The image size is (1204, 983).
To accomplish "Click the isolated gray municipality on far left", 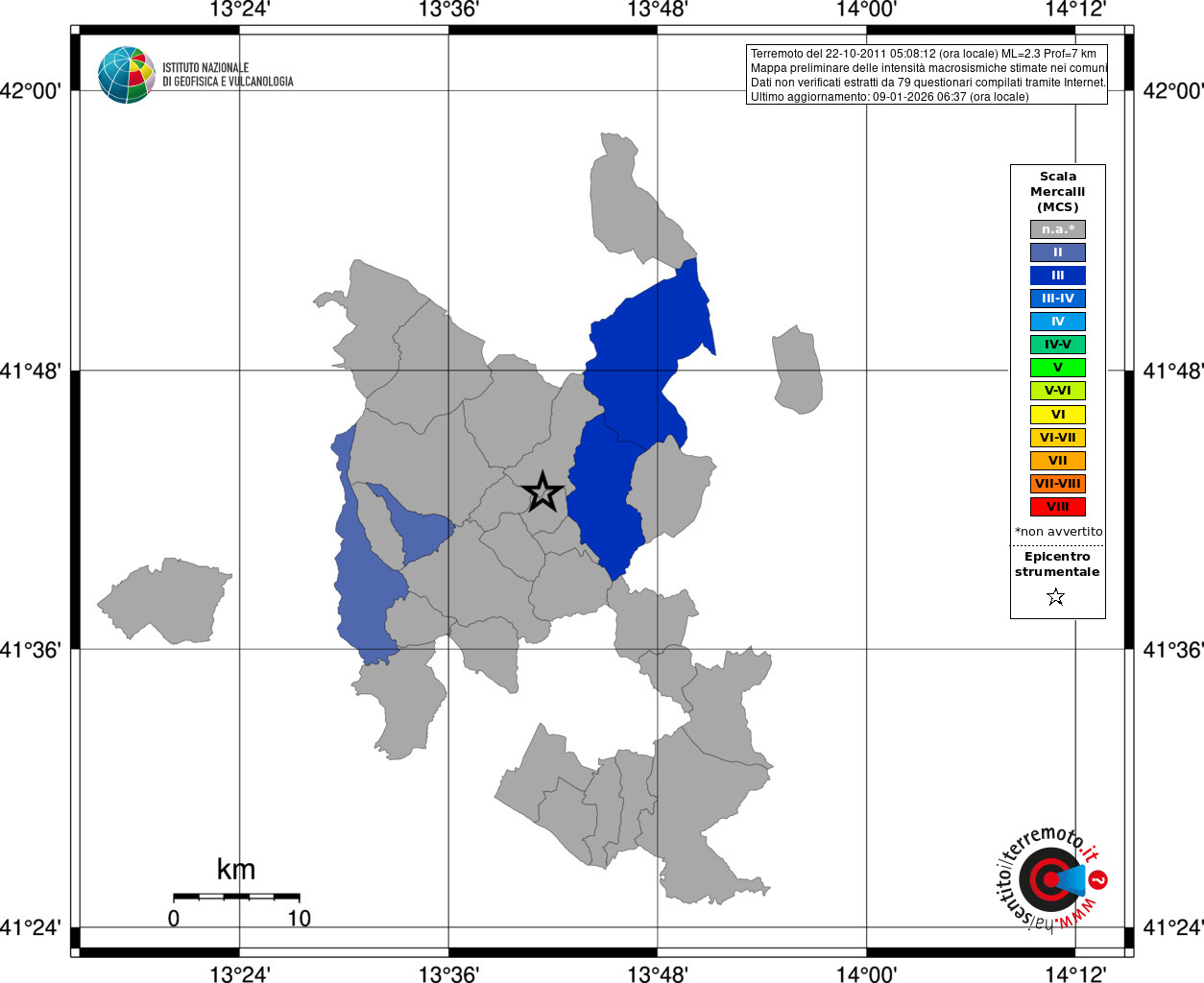I will pyautogui.click(x=164, y=601).
